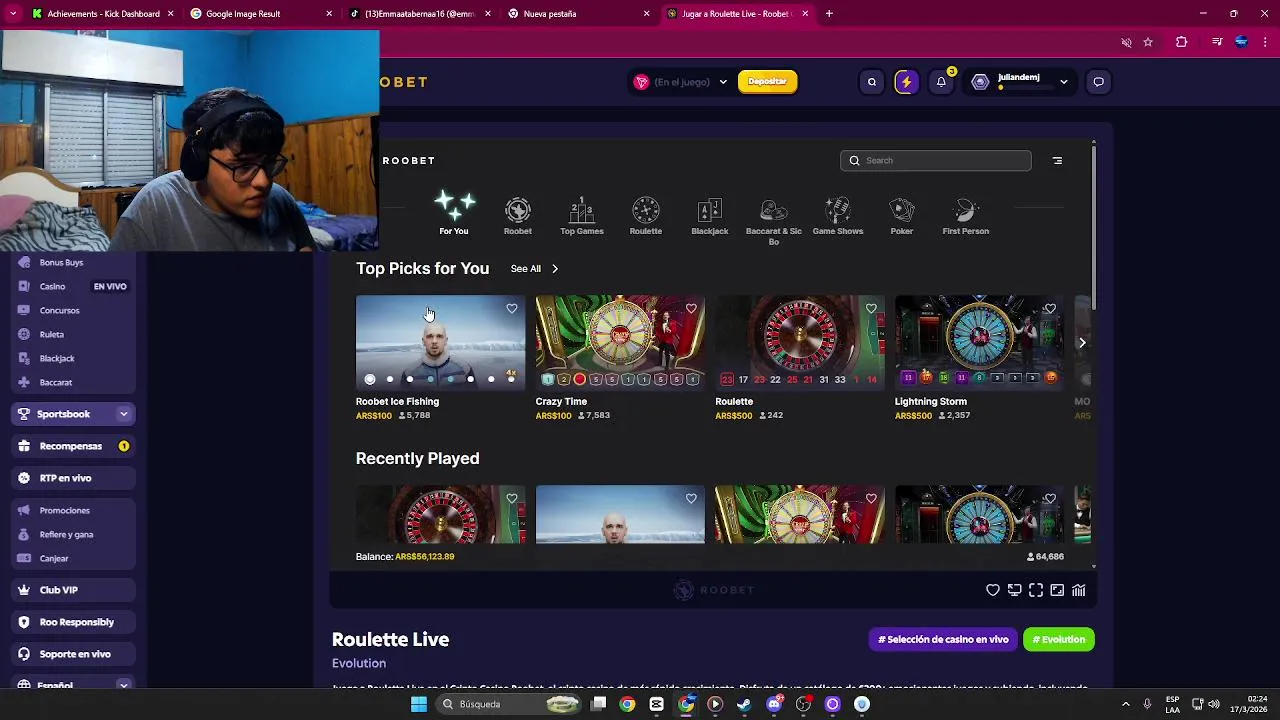Enter fullscreen mode for the game

coord(1036,590)
